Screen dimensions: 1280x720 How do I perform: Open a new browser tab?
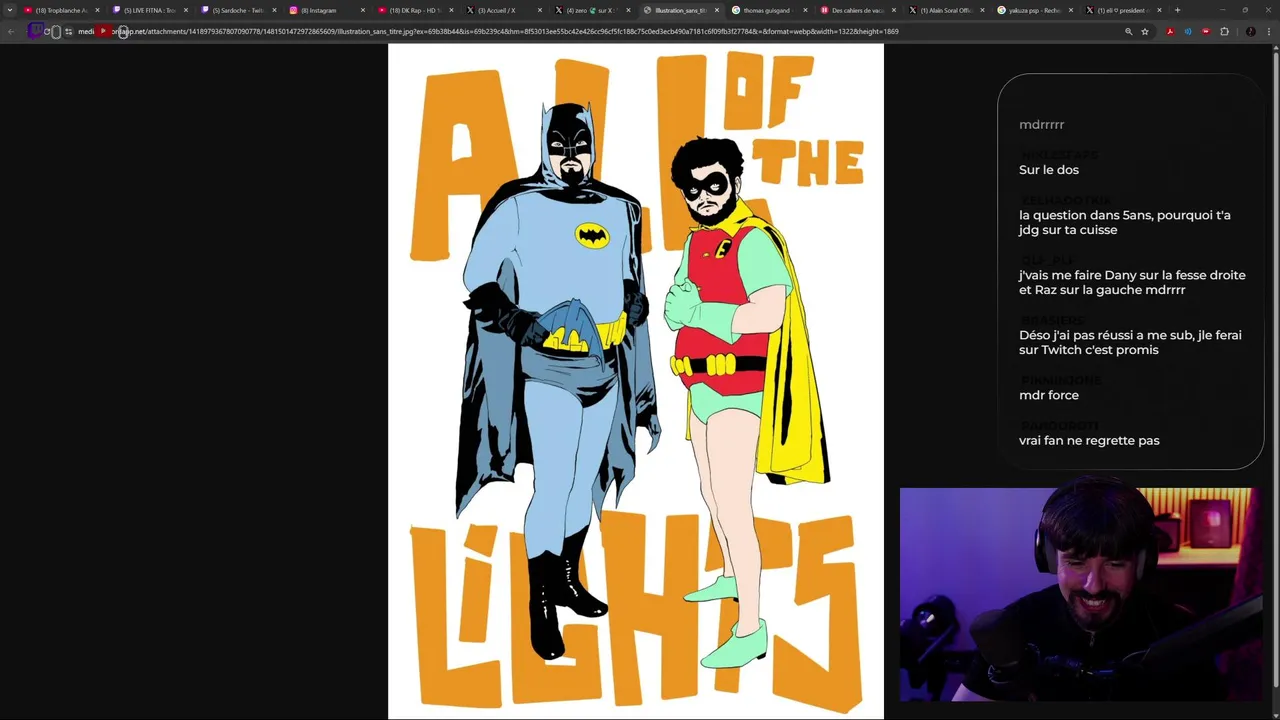pos(1177,10)
